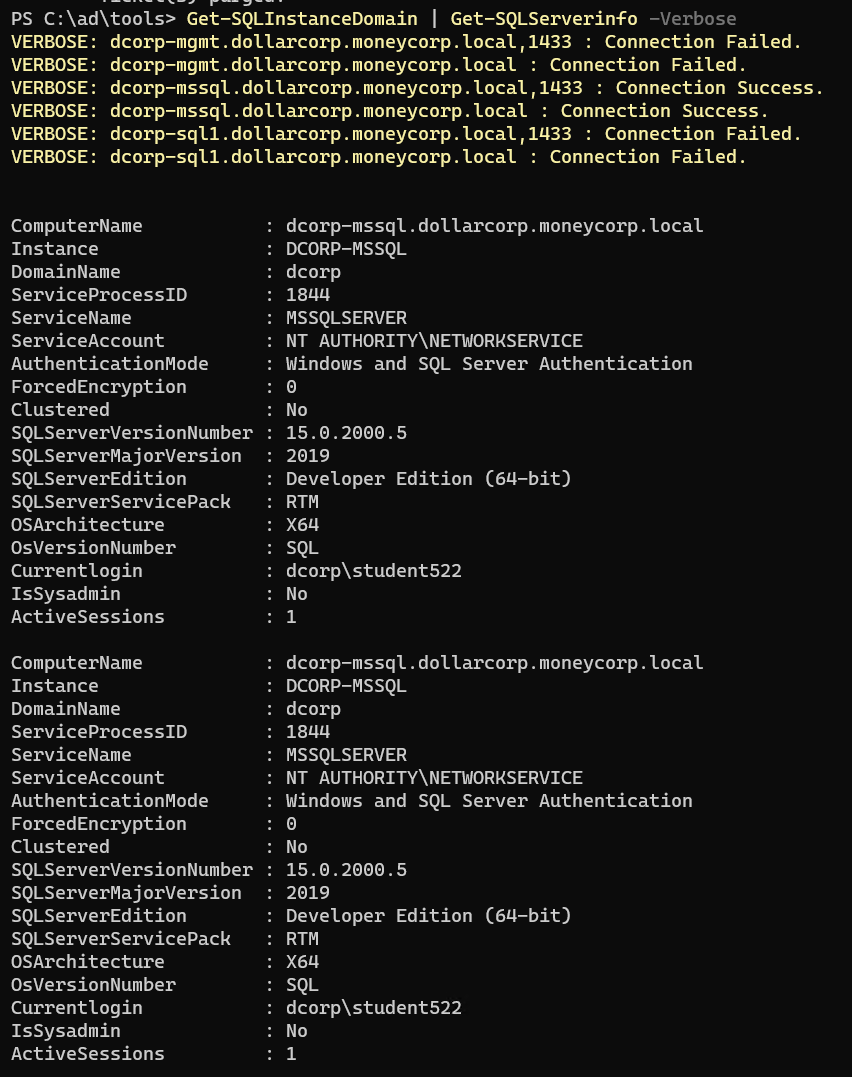Click first IsSysadmin No value
Viewport: 852px width, 1077px height.
pyautogui.click(x=297, y=594)
